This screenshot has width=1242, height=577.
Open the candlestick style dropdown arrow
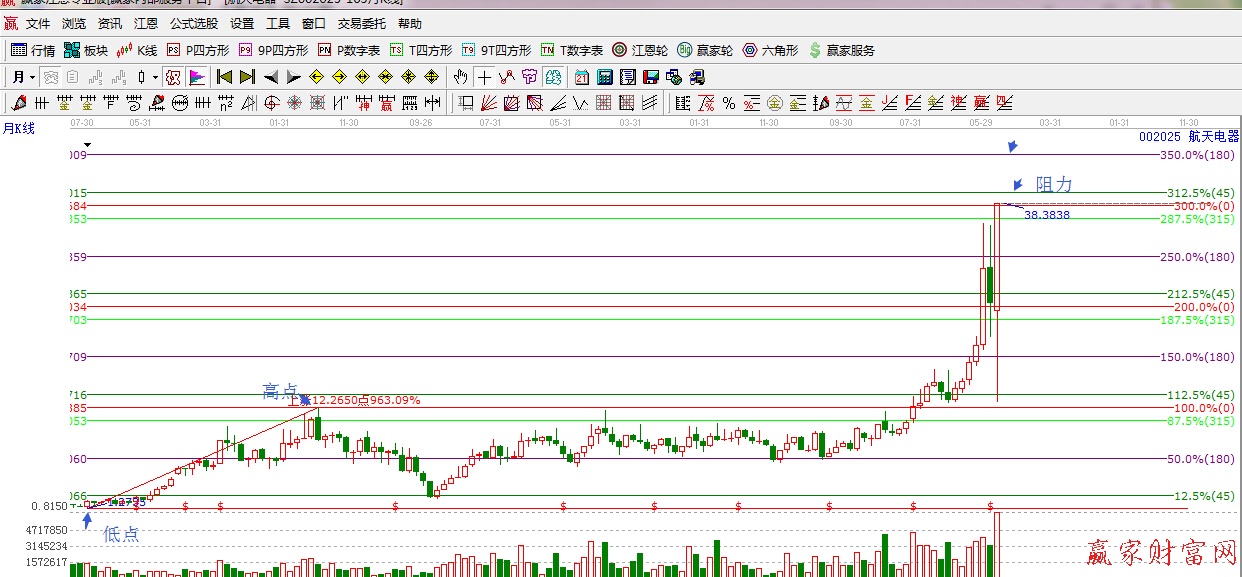[155, 77]
